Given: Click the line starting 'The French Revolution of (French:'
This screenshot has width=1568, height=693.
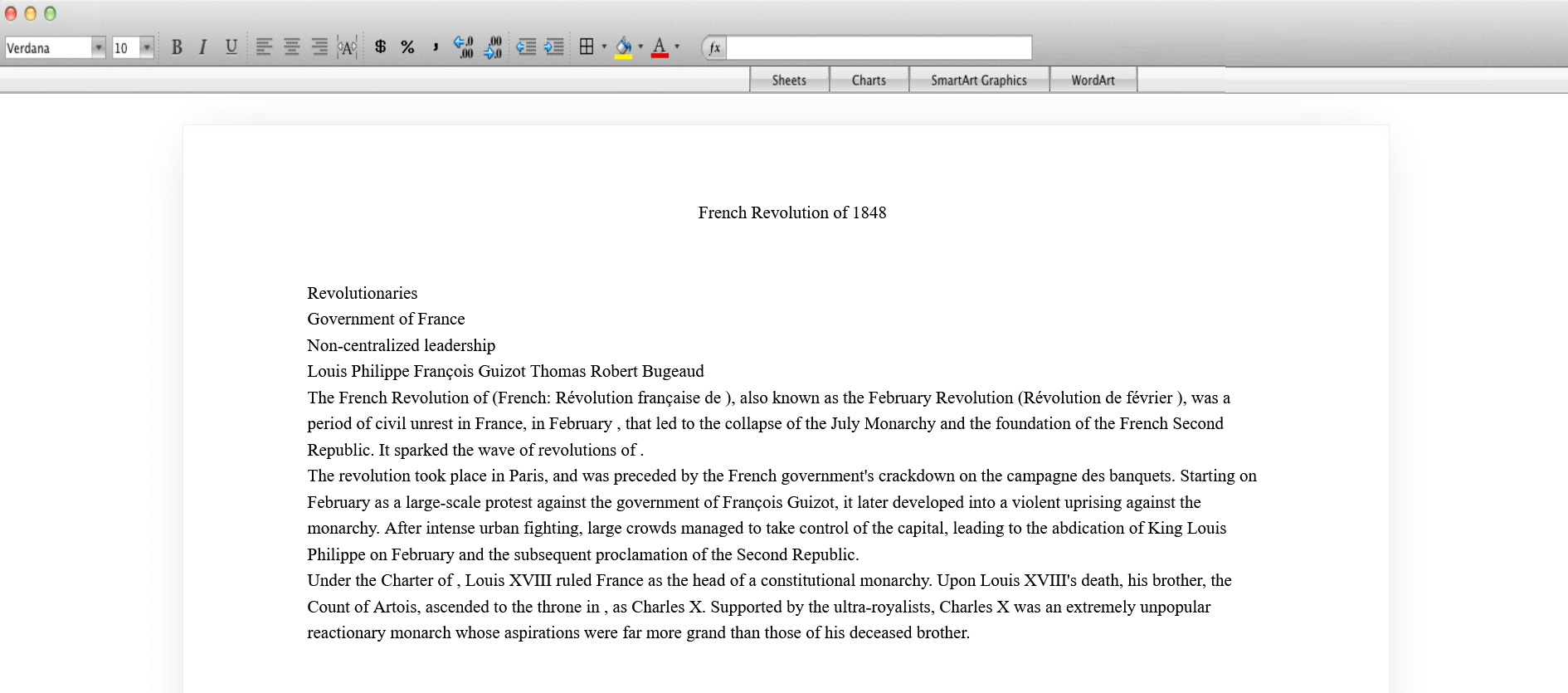Looking at the screenshot, I should pos(769,398).
